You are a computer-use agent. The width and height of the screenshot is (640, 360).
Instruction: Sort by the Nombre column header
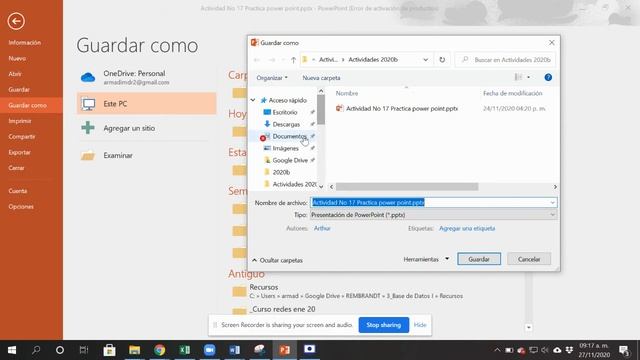pos(347,93)
